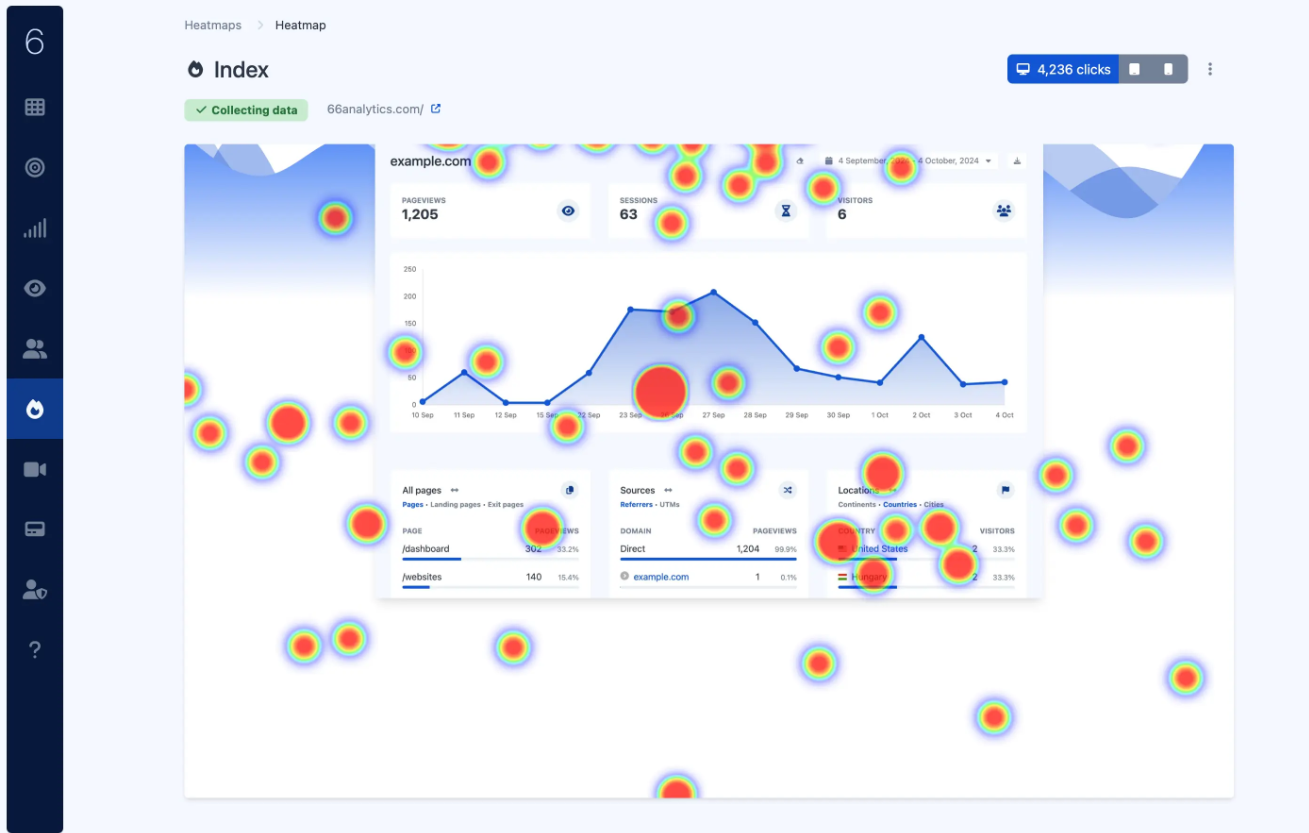Switch heatmap to tablet device view
This screenshot has width=1309, height=833.
1135,69
